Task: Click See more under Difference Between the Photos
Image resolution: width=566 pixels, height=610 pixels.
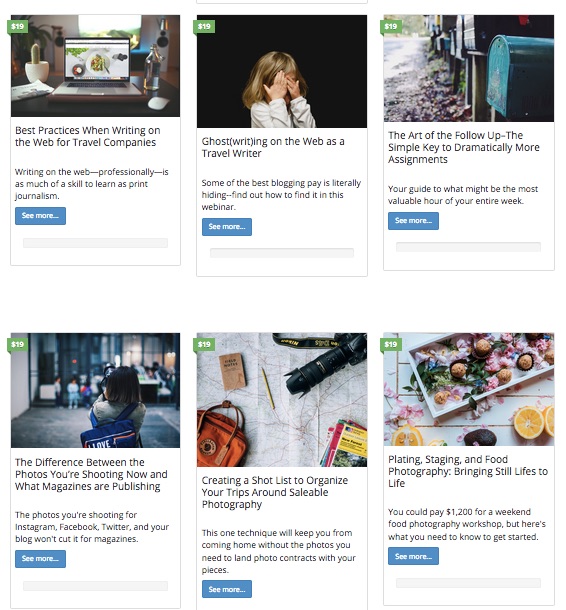Action: coord(40,559)
